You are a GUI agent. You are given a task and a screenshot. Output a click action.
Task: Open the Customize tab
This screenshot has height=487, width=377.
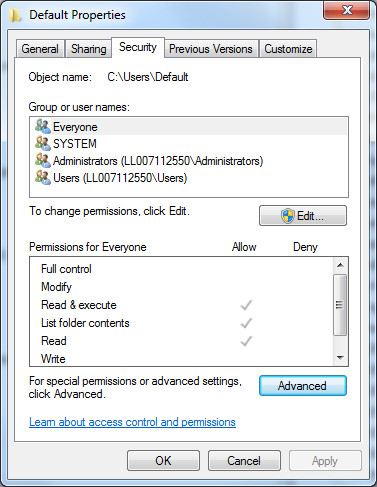pyautogui.click(x=288, y=49)
